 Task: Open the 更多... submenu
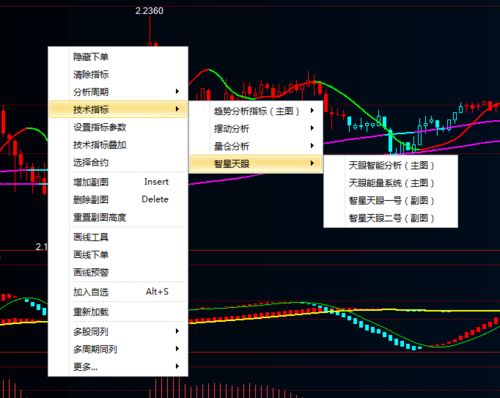[118, 367]
